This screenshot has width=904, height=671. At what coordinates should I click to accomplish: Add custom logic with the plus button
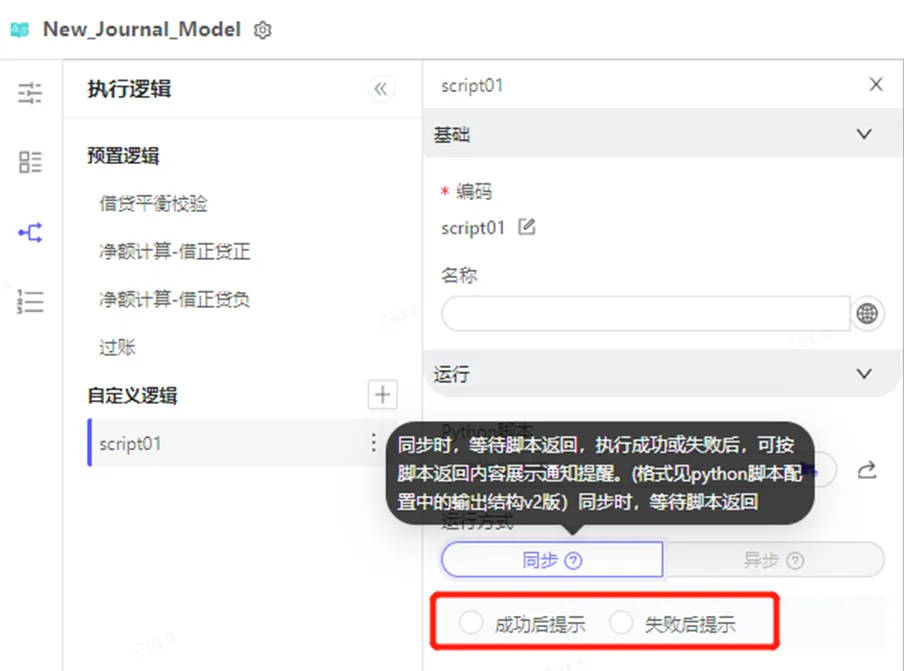(382, 395)
